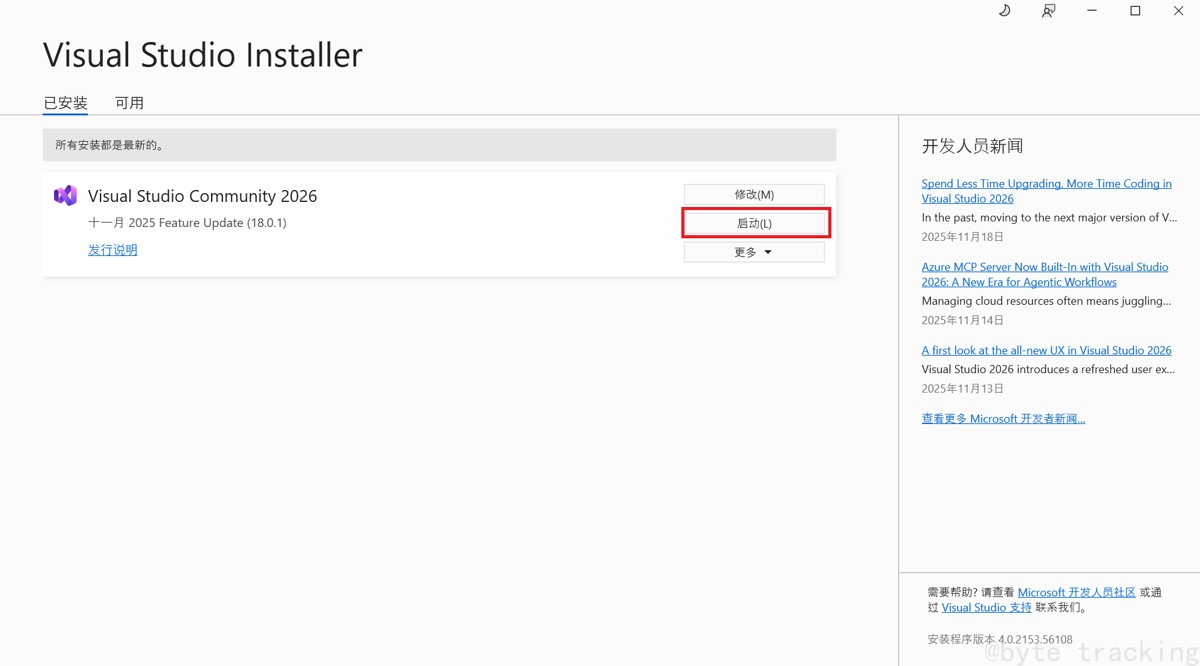
Task: Click the 修改(M) button
Action: [754, 193]
